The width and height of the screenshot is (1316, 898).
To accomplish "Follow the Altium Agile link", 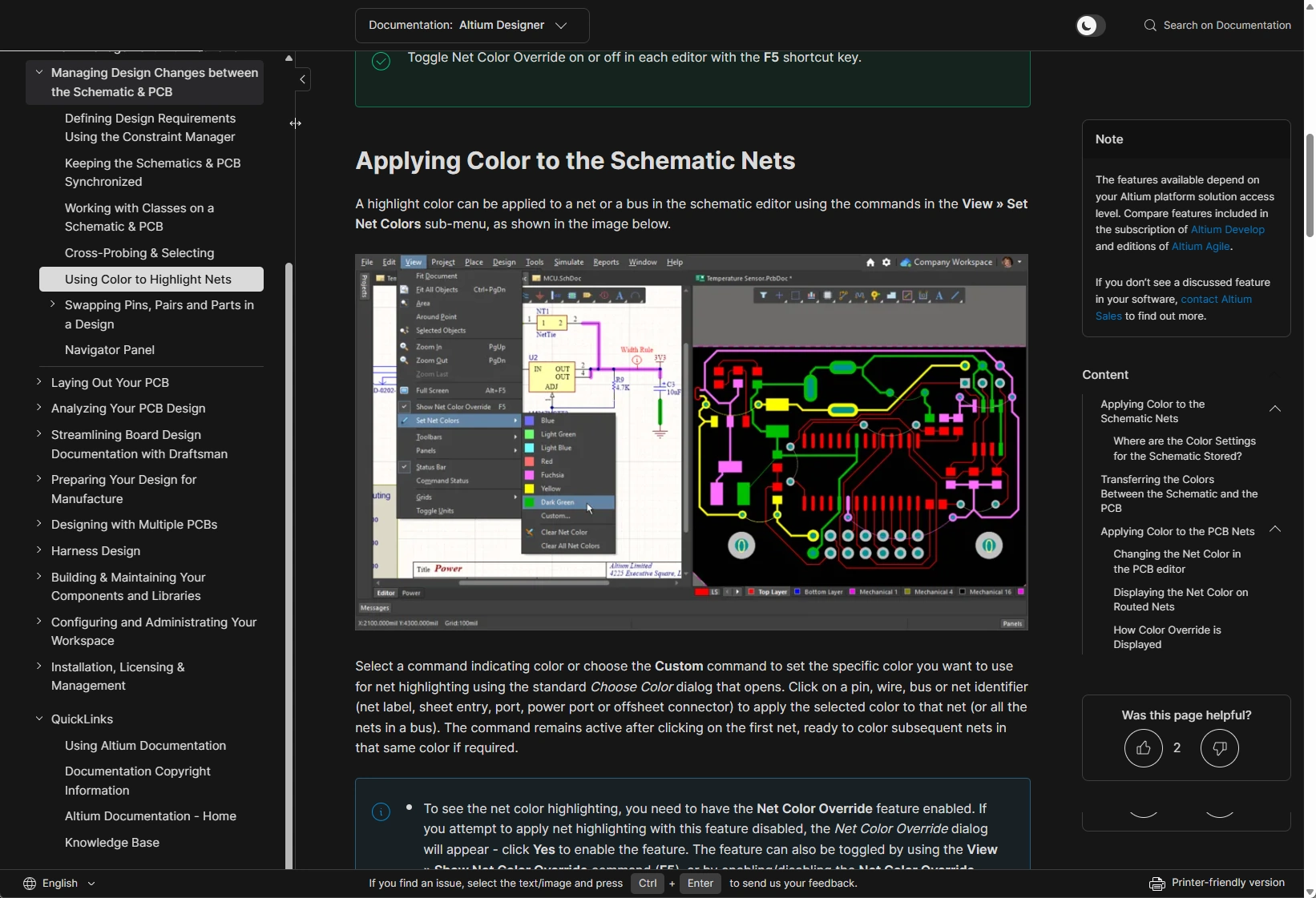I will point(1200,247).
